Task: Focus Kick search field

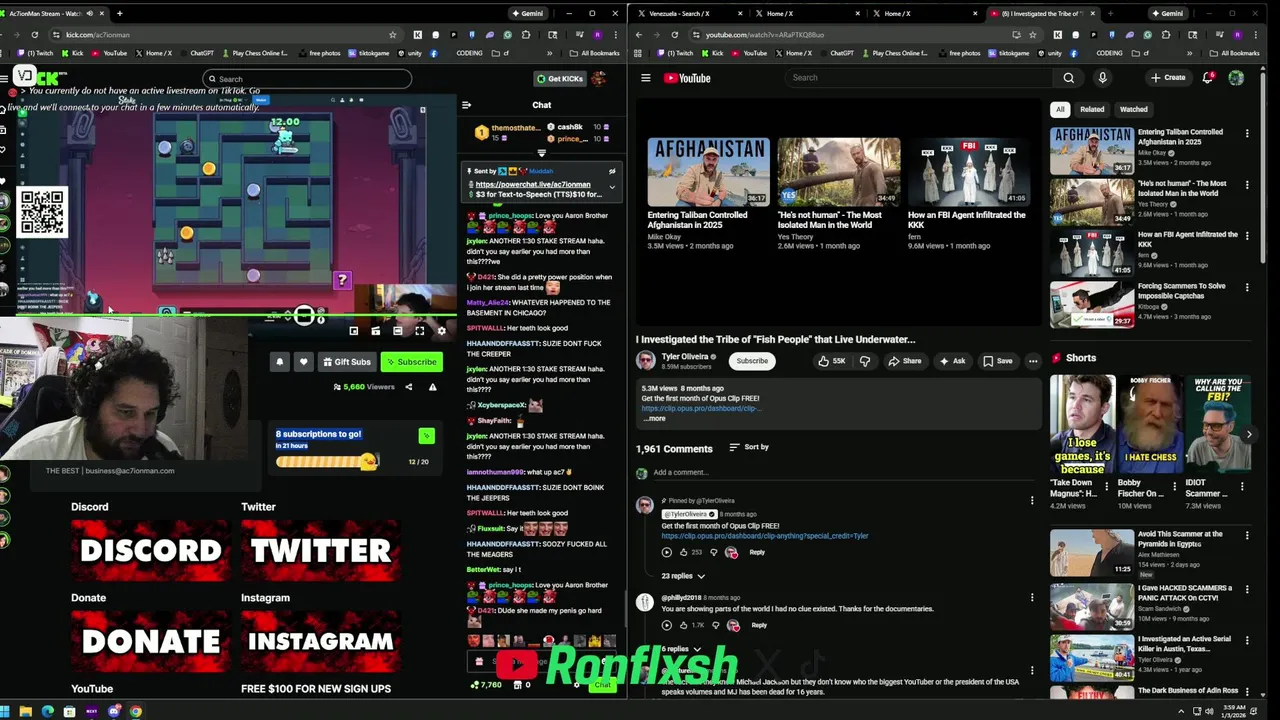Action: pos(306,79)
